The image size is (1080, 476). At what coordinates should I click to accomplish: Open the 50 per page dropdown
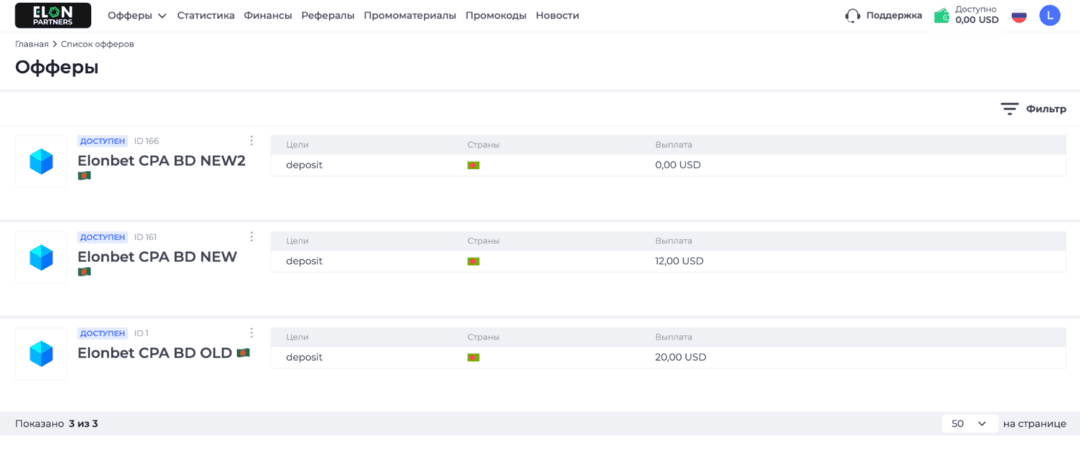[x=970, y=424]
